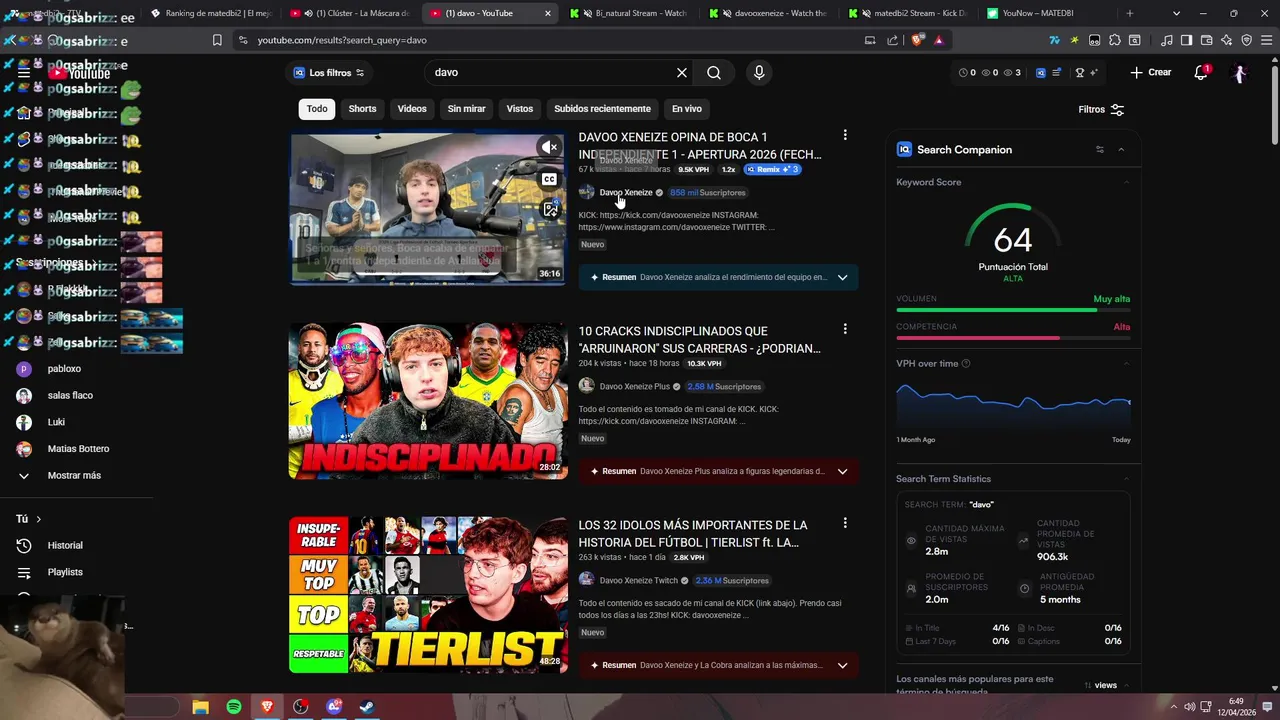Viewport: 1280px width, 720px height.
Task: Open Steam from the taskbar
Action: point(368,707)
